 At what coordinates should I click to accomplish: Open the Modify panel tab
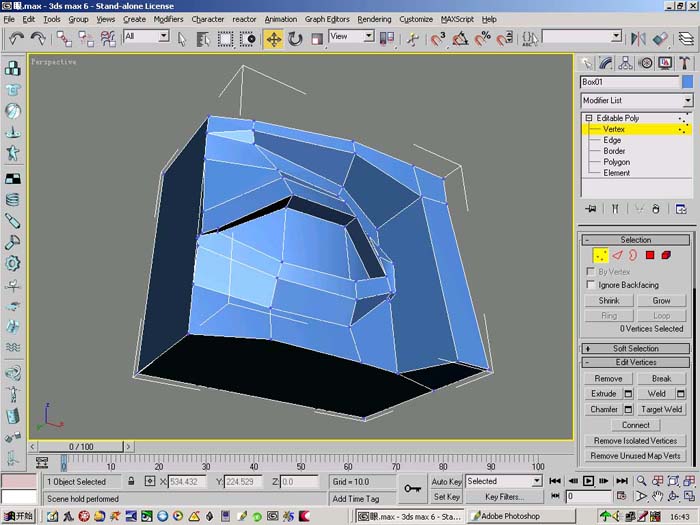pyautogui.click(x=606, y=63)
